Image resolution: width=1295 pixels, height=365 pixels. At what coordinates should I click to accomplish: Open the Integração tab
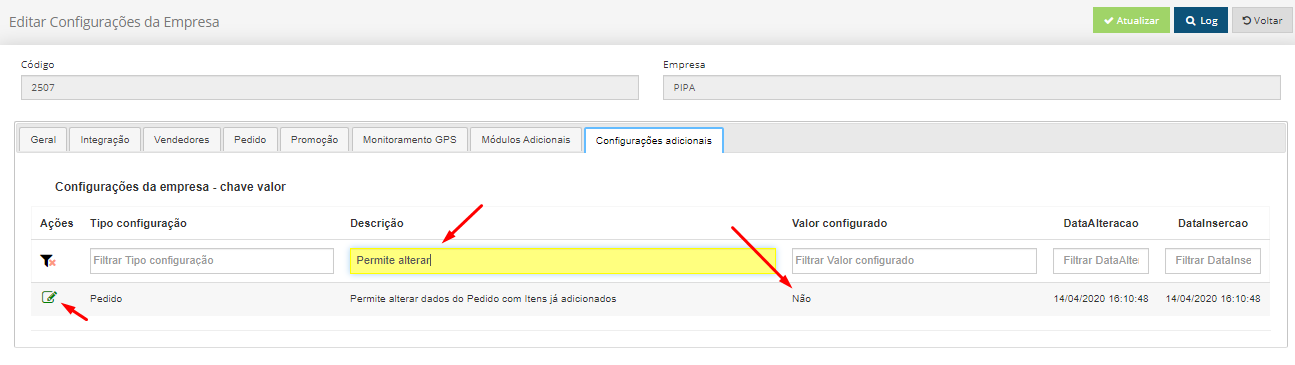click(105, 140)
